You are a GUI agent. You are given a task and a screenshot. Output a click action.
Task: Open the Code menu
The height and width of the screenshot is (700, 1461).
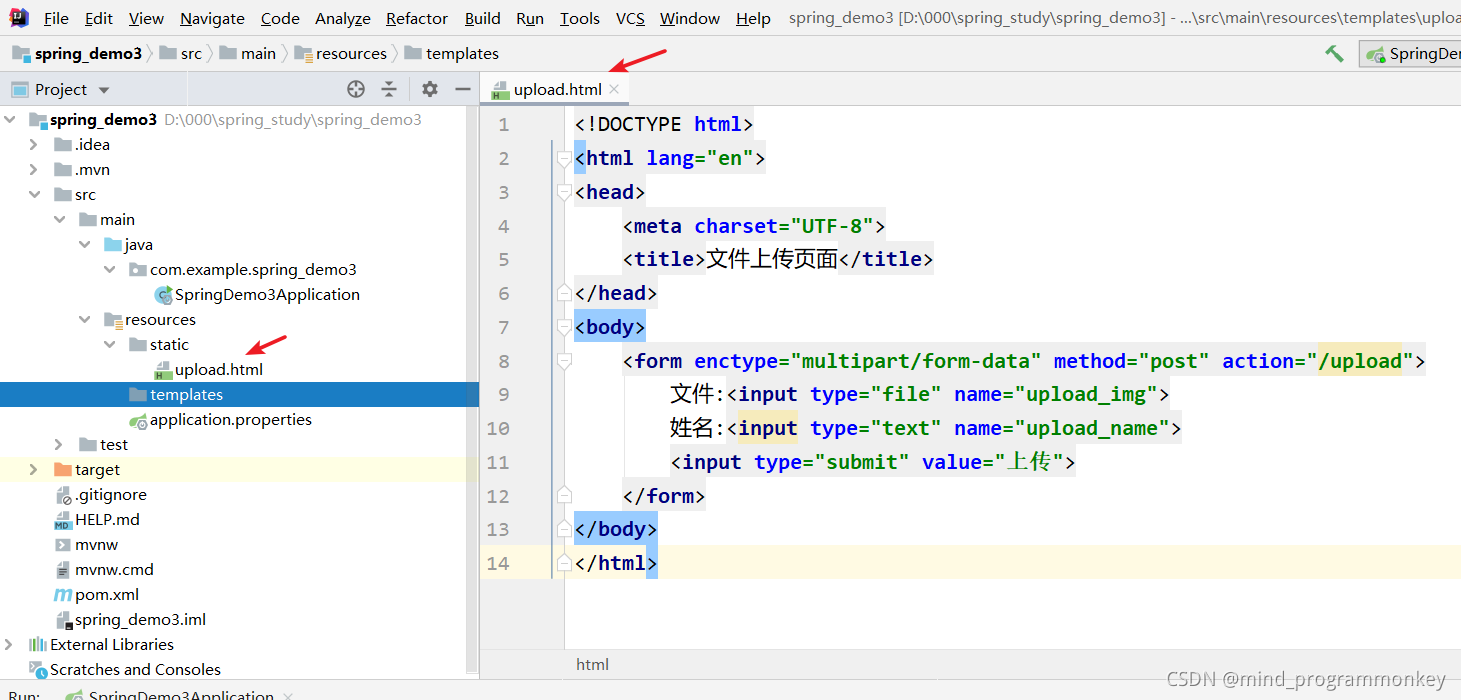tap(280, 18)
